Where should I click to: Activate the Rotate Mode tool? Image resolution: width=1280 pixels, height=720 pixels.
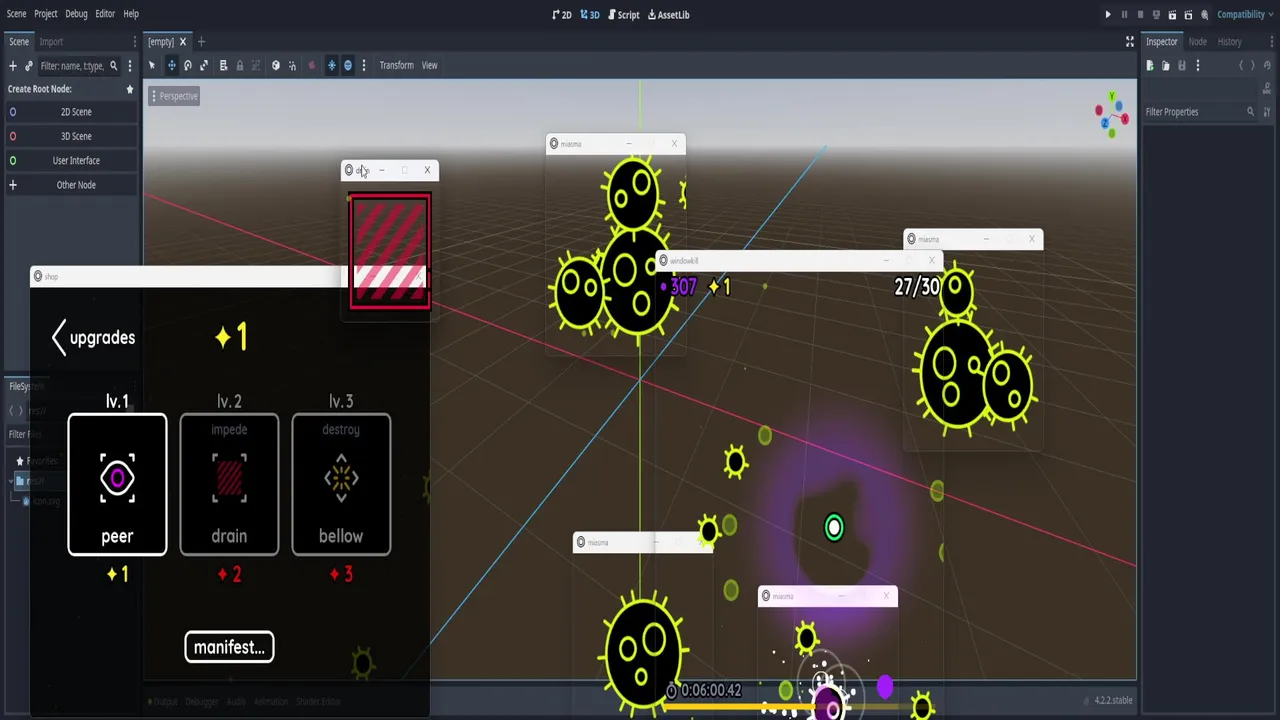pyautogui.click(x=187, y=65)
